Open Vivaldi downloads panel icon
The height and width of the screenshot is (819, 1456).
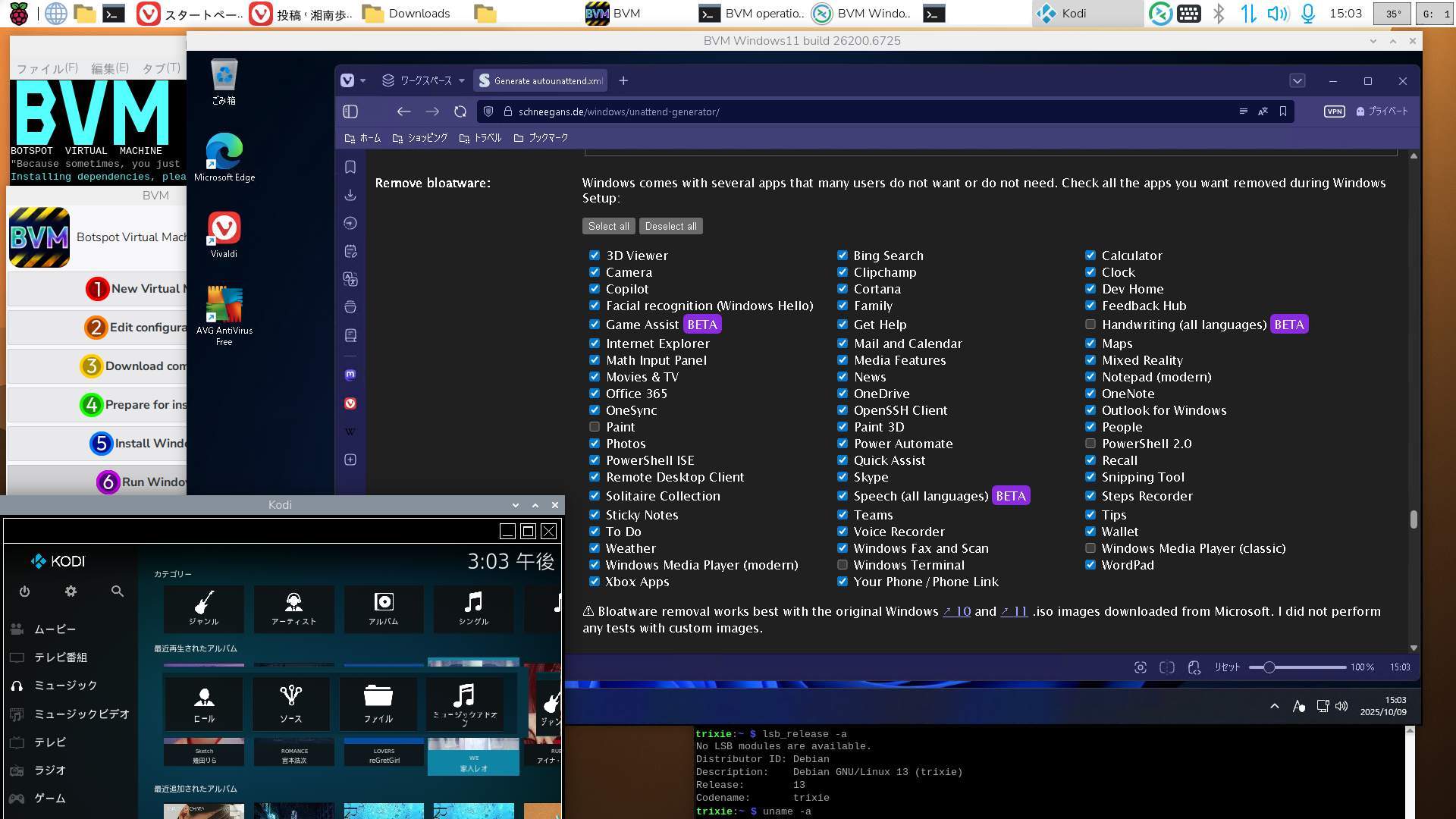(350, 195)
